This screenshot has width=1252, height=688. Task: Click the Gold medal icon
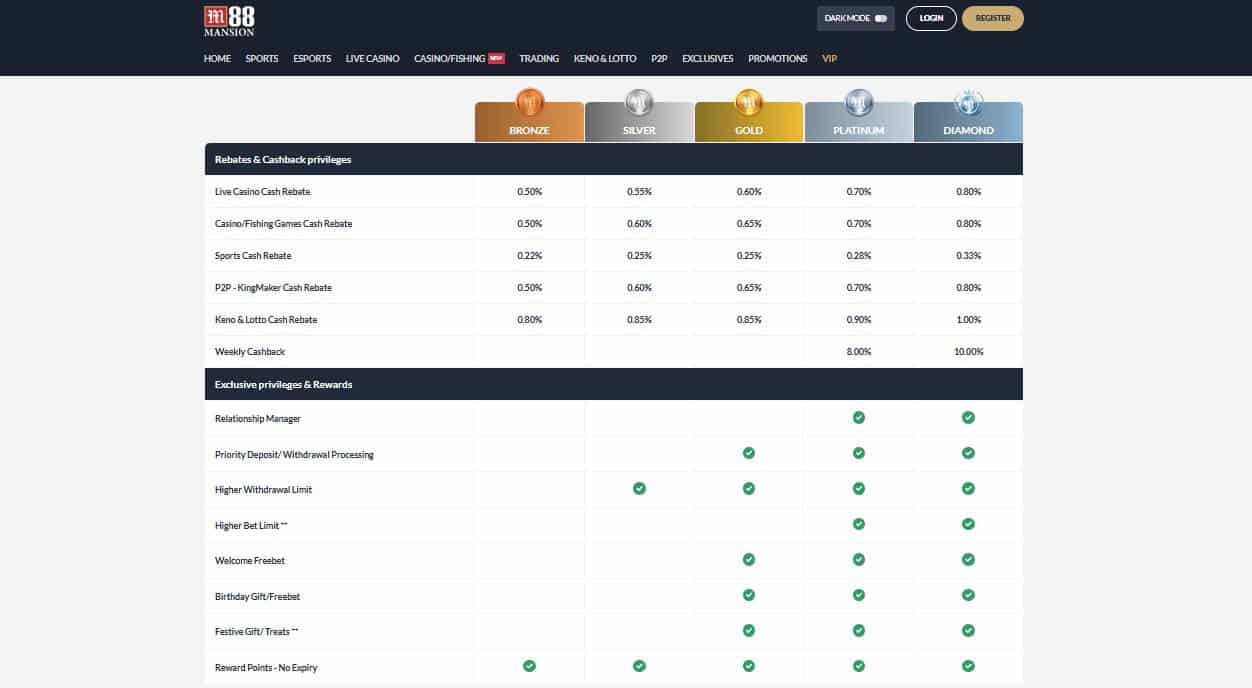[749, 102]
